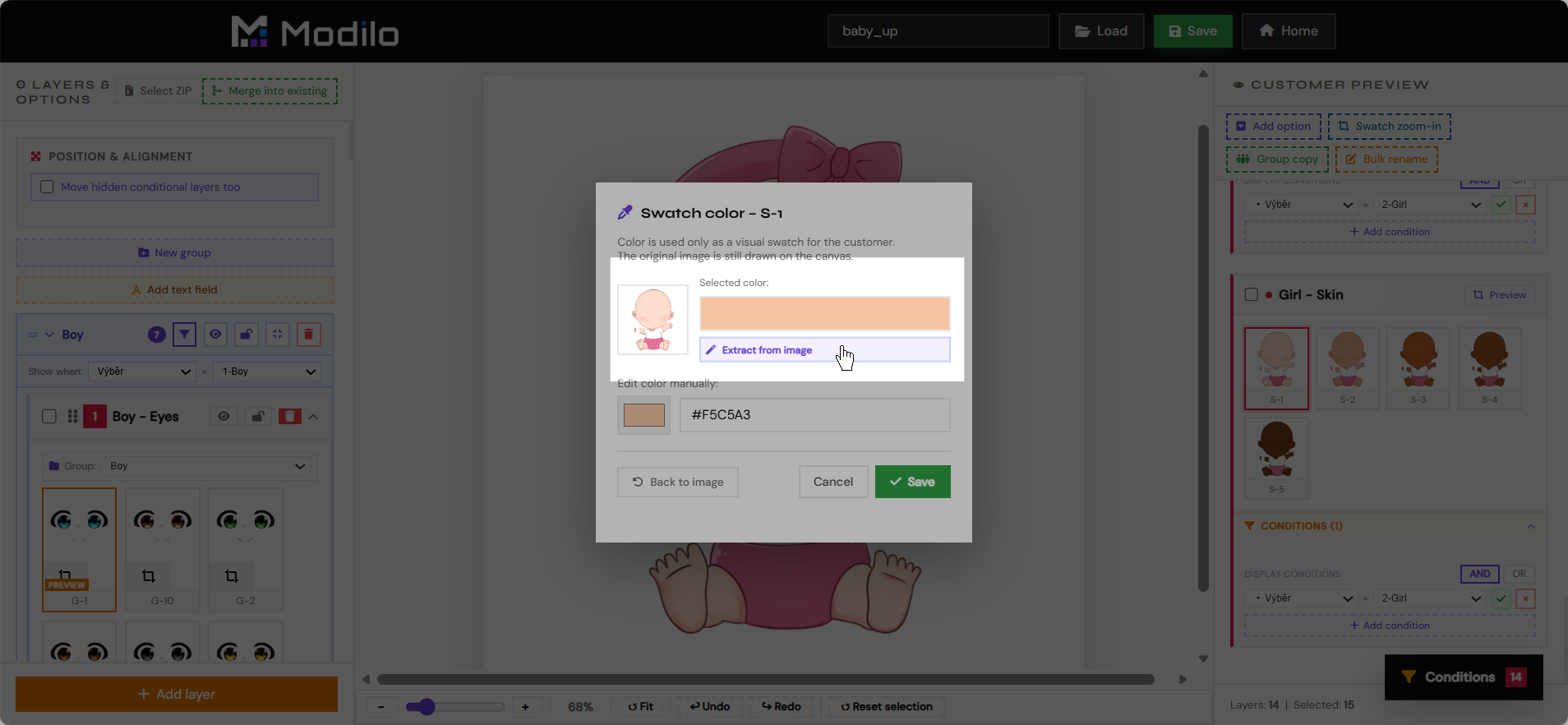Delete the Boy - Eyes layer
Screen dimensions: 1568x725
pos(290,417)
